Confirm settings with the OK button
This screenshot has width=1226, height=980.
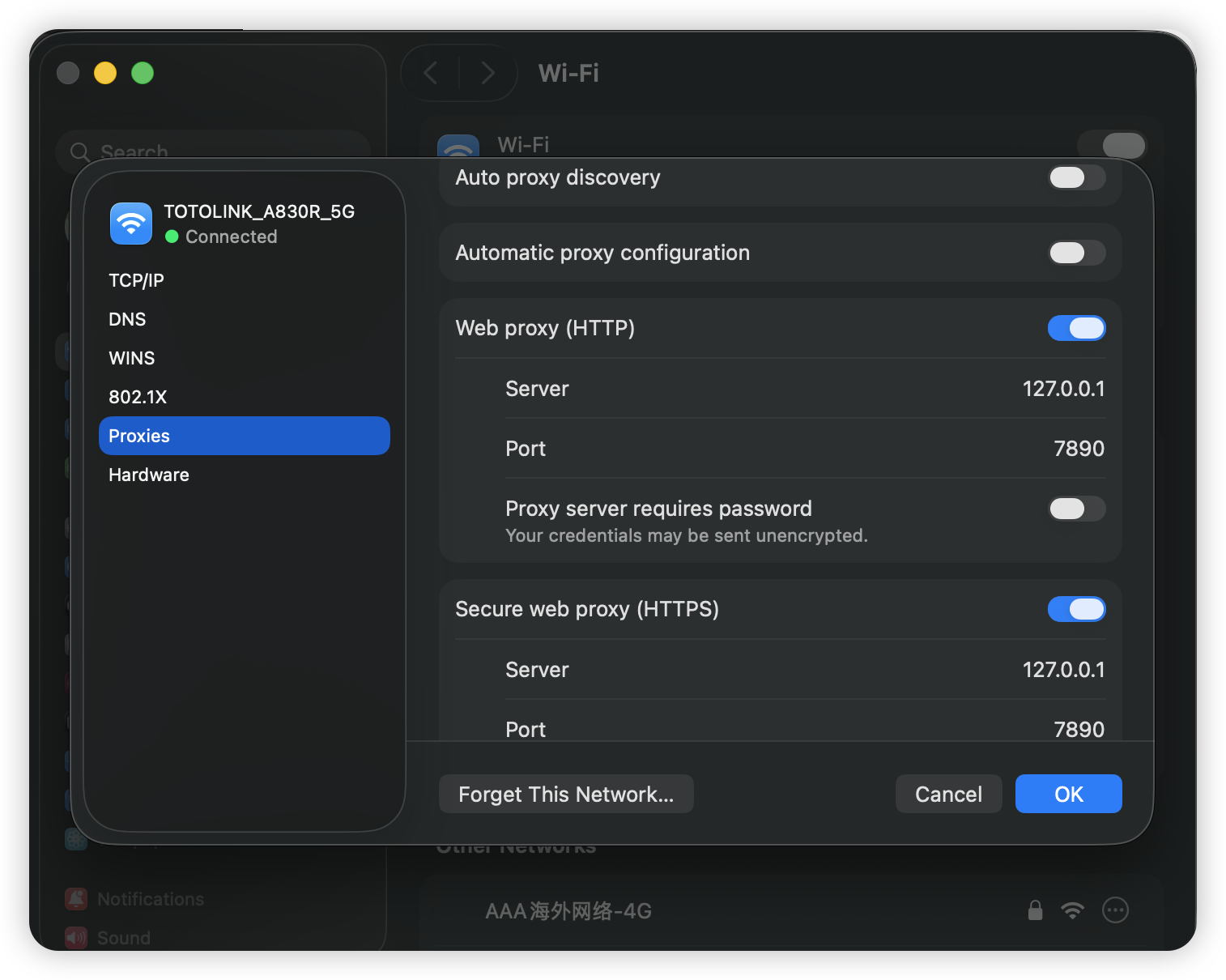coord(1068,794)
